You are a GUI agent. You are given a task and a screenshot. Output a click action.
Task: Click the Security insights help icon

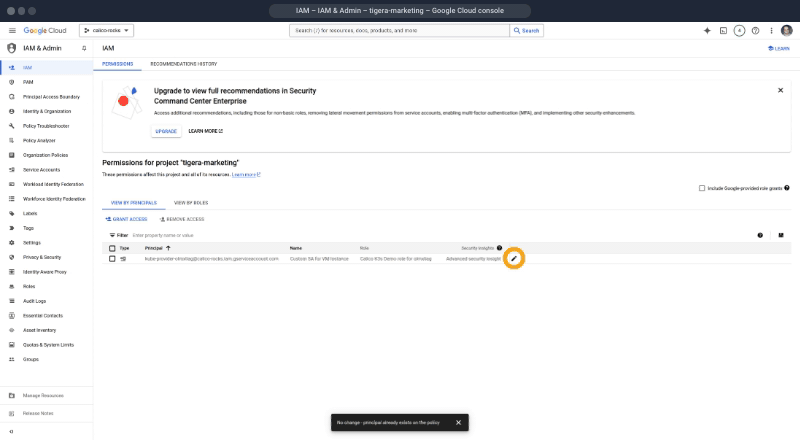pos(499,248)
